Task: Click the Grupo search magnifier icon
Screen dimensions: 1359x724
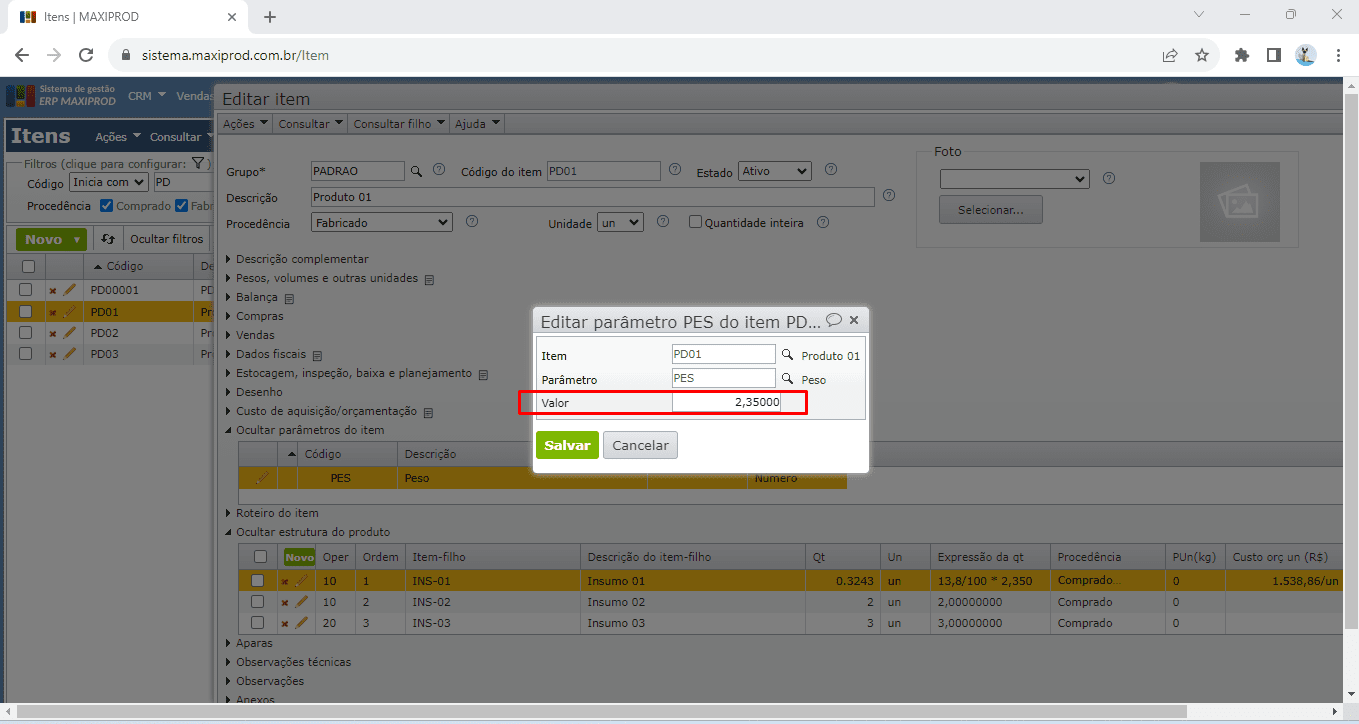Action: [418, 171]
